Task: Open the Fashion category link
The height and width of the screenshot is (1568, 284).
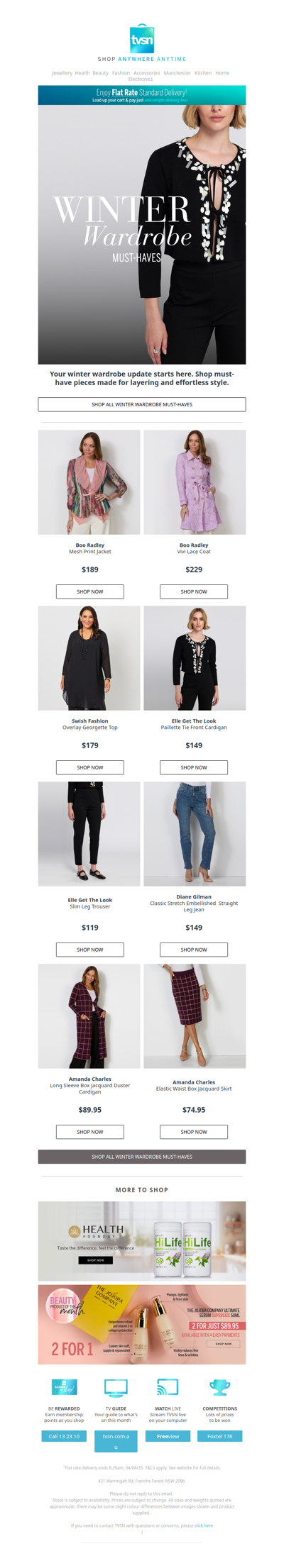Action: click(121, 73)
